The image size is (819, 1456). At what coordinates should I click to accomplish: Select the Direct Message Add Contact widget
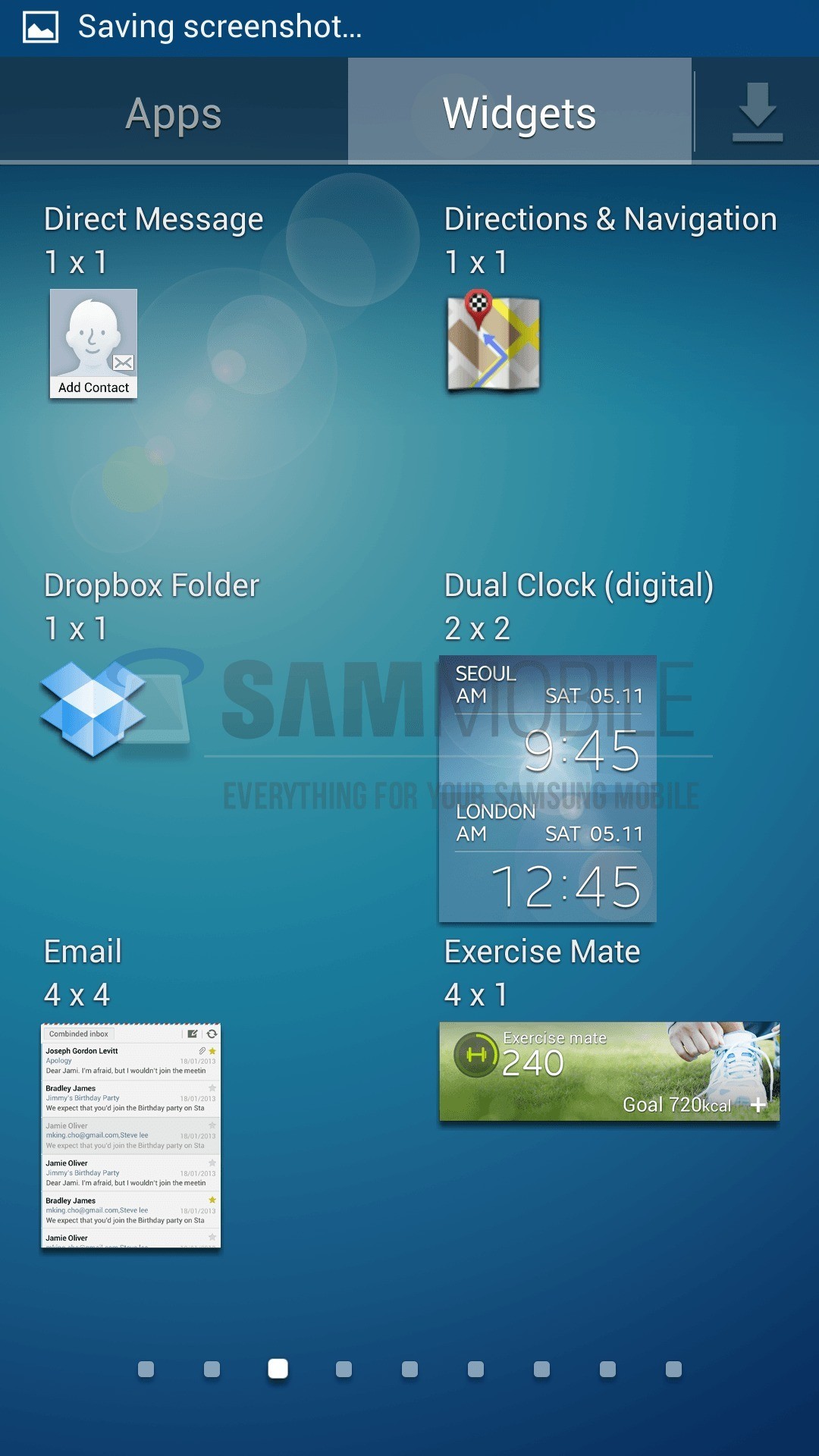click(x=93, y=344)
